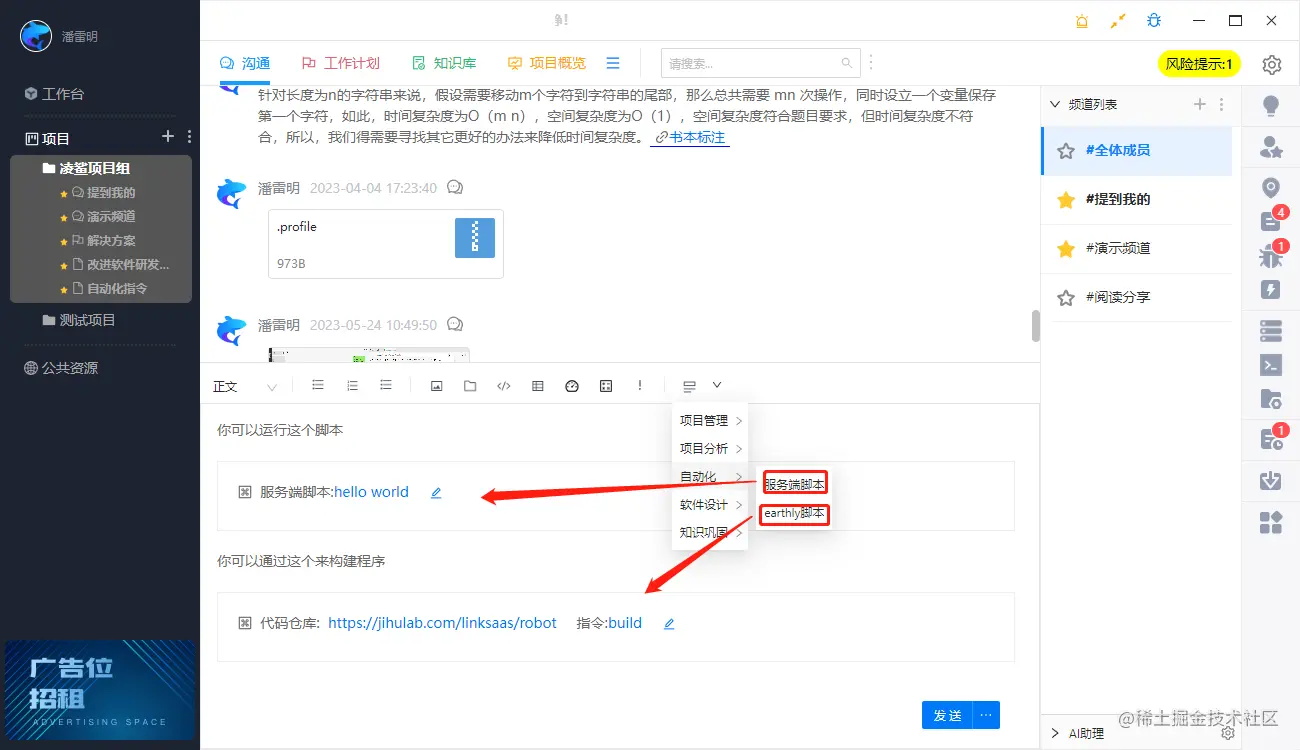Click the folder-with-gear icon in right sidebar
Screen dimensions: 1300x750
[x=1271, y=399]
